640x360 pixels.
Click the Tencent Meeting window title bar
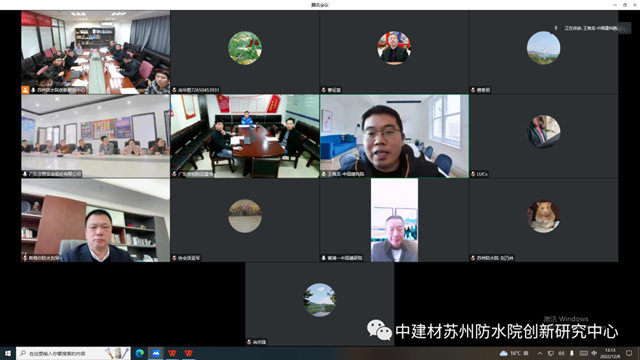[x=320, y=5]
